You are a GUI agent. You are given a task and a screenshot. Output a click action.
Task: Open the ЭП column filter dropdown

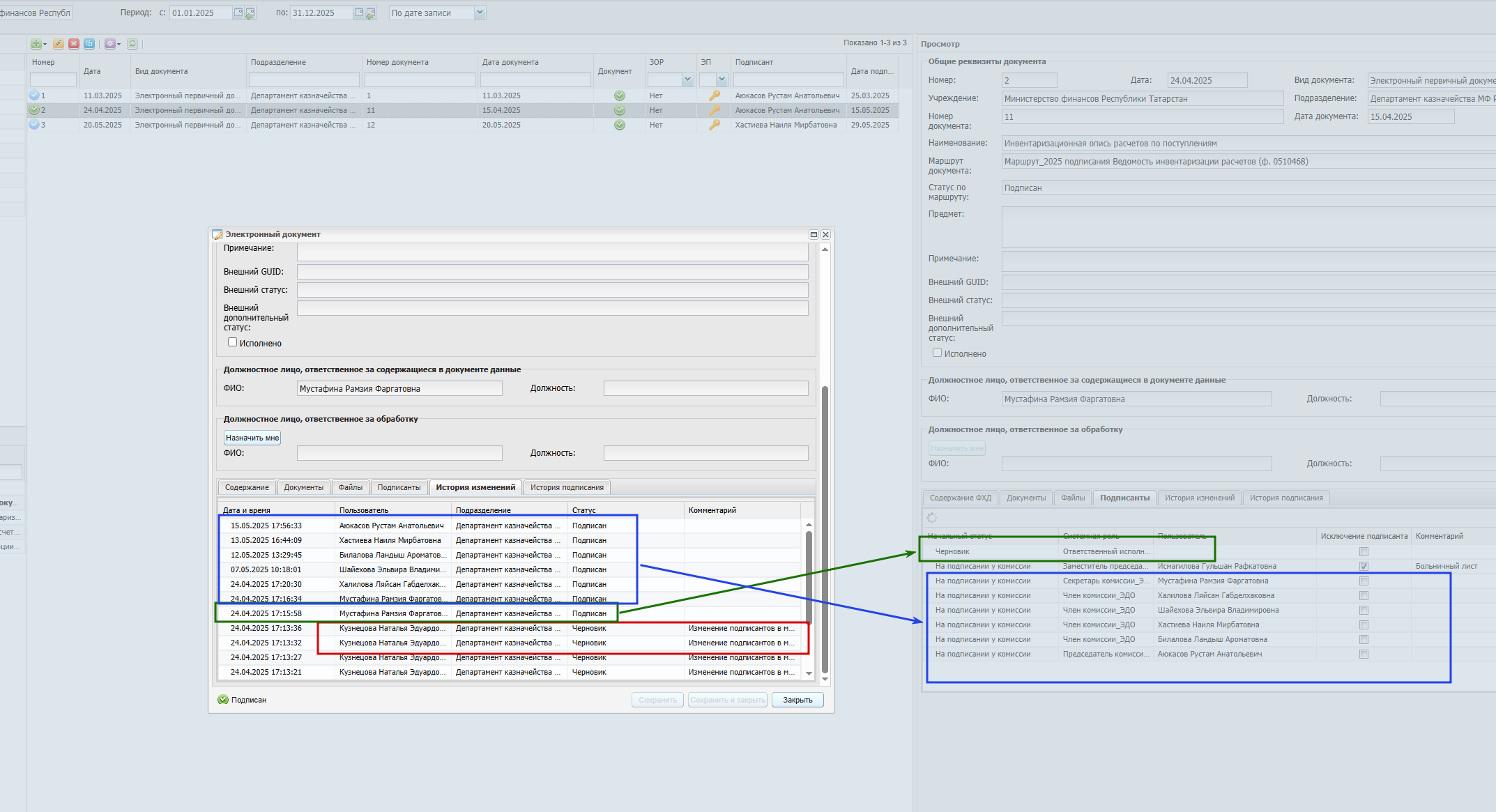(x=722, y=79)
